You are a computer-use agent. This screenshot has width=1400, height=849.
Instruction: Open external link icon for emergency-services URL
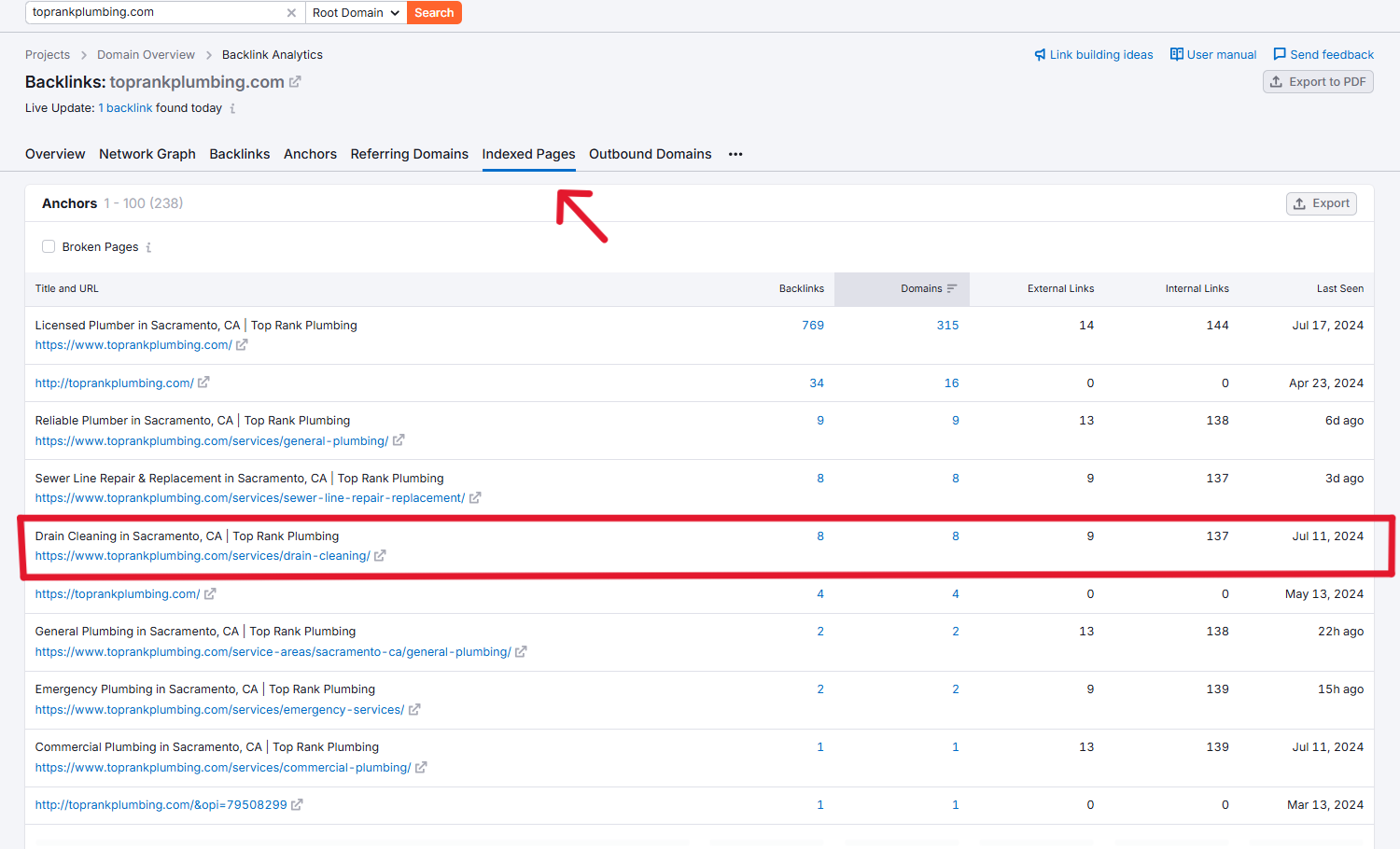point(414,710)
